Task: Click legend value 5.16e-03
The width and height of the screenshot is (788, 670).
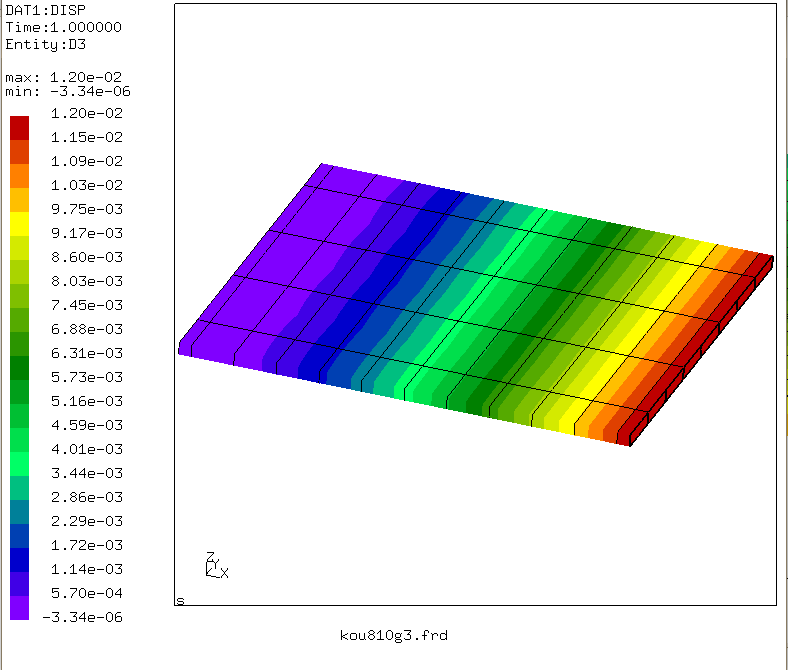Action: (x=87, y=401)
